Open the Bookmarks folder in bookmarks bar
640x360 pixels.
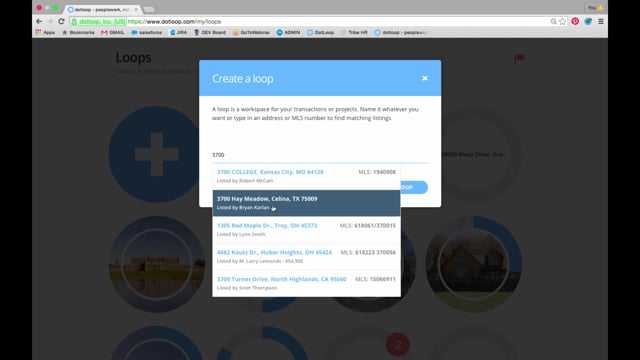[x=78, y=32]
